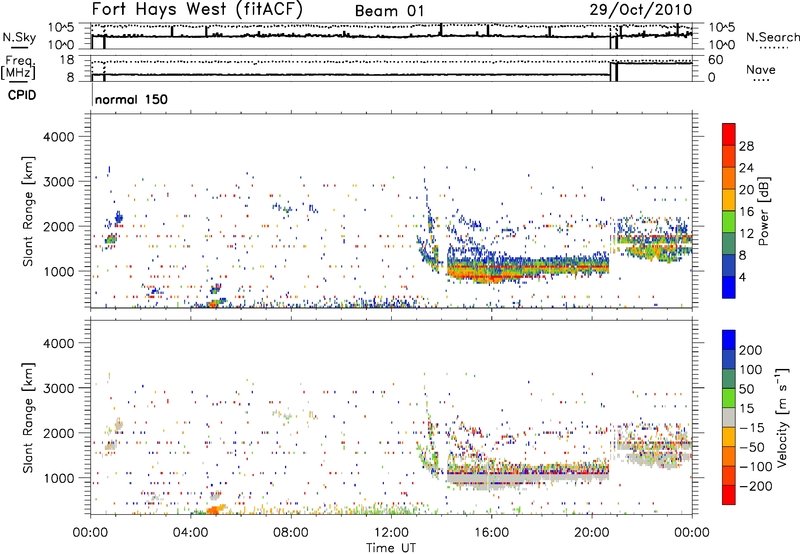Click the orange echo cluster near 05:00 in velocity panel
The image size is (800, 554).
pyautogui.click(x=217, y=509)
